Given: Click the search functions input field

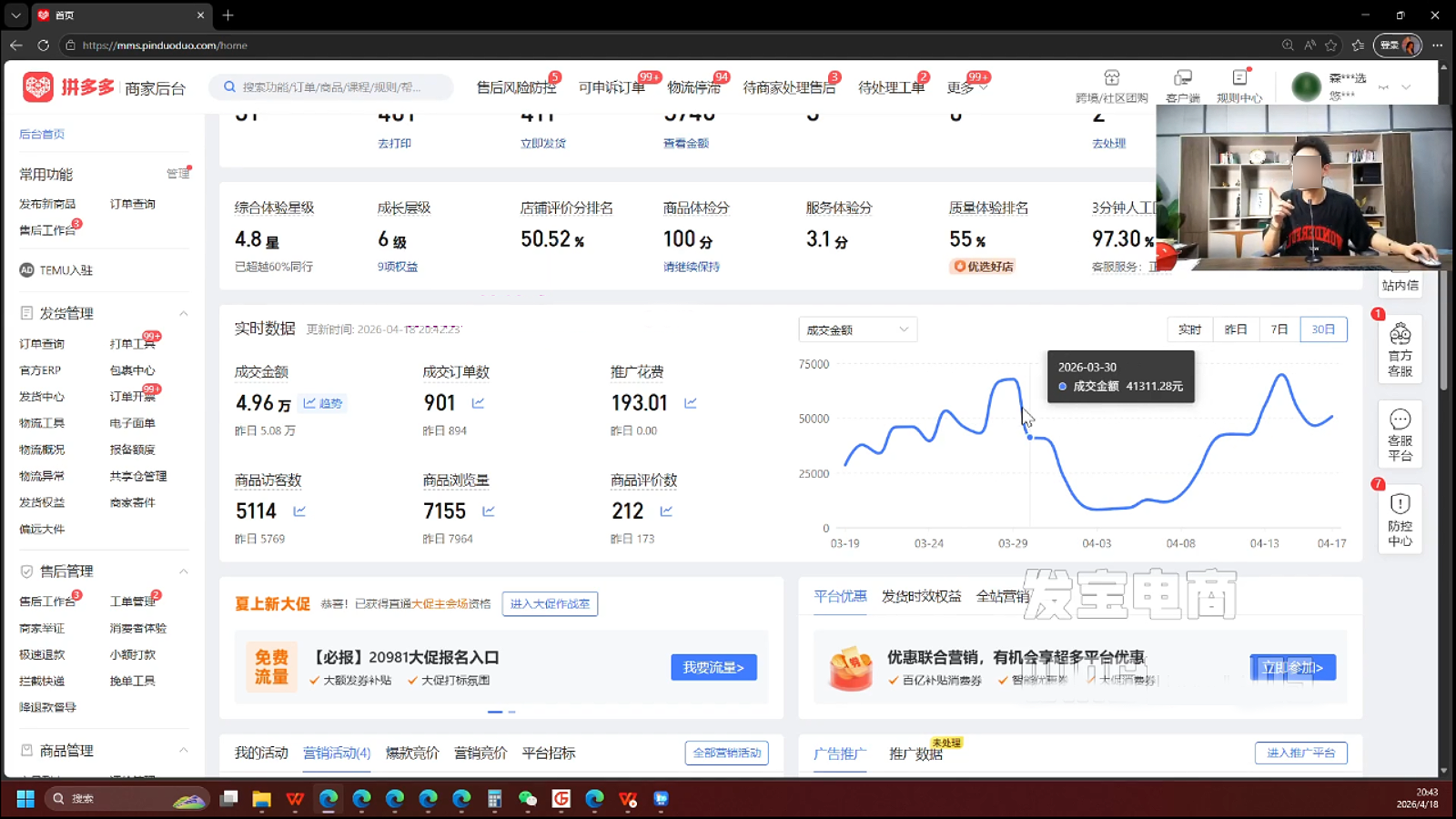Looking at the screenshot, I should [337, 87].
